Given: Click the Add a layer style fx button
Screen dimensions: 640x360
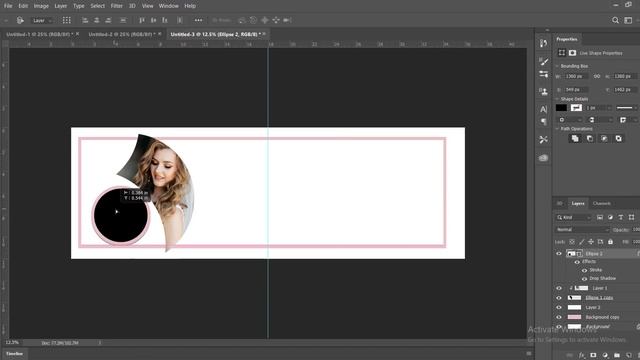Looking at the screenshot, I should 582,356.
